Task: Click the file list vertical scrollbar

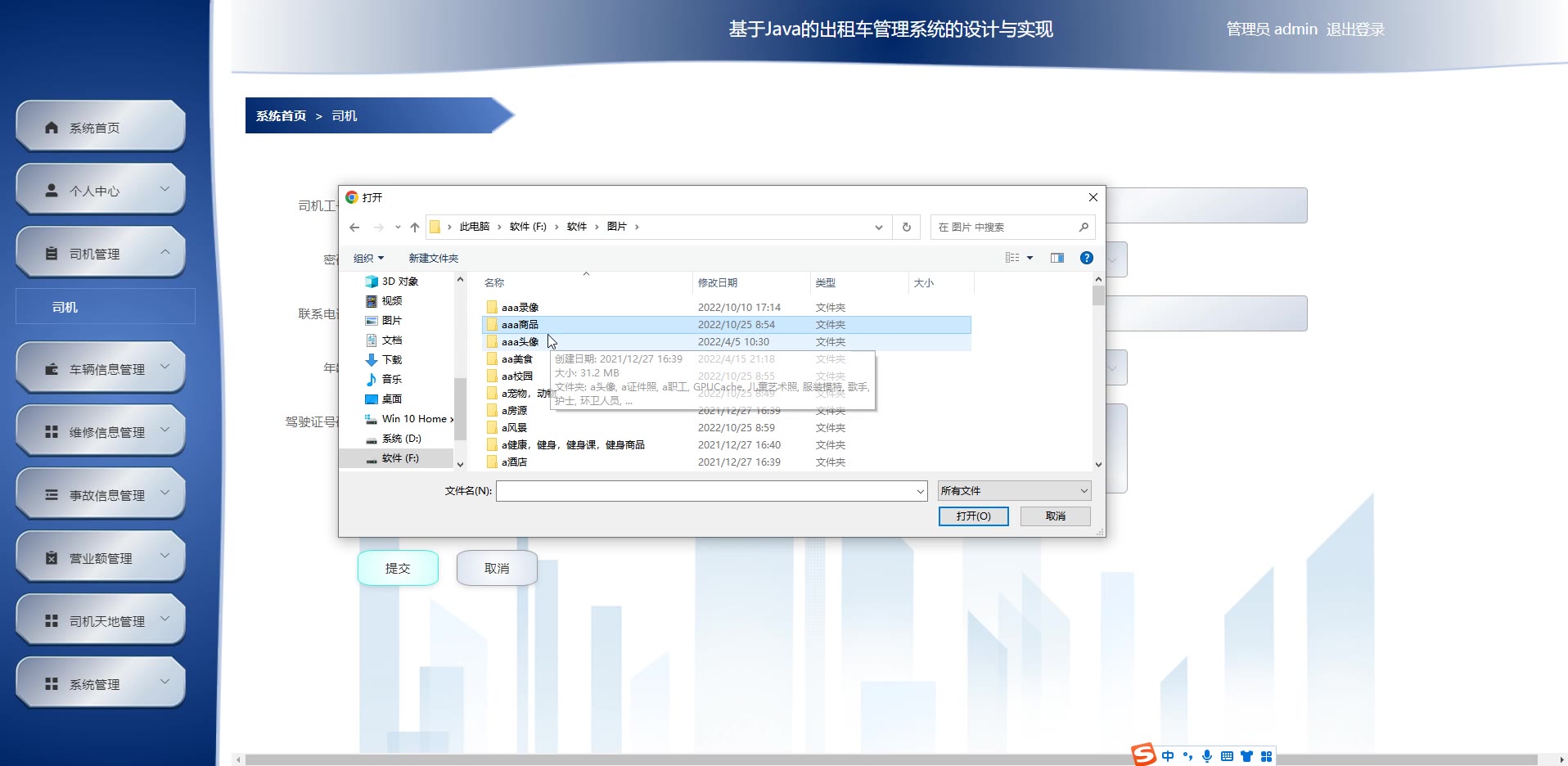Action: tap(1098, 372)
